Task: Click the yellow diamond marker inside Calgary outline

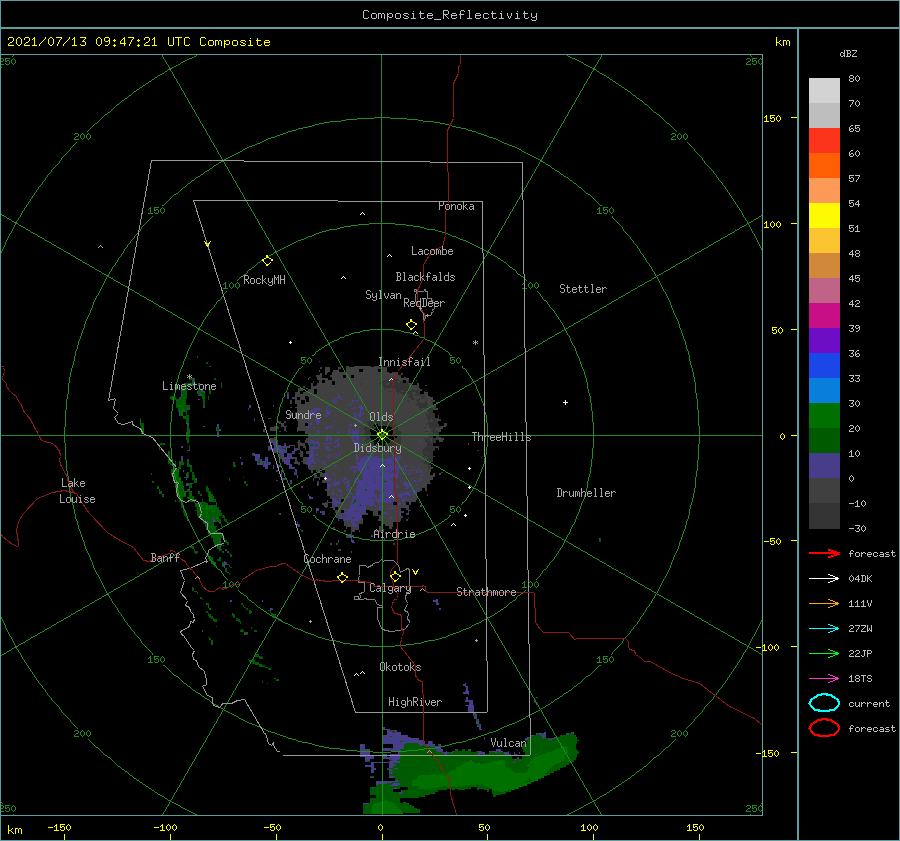Action: click(395, 576)
